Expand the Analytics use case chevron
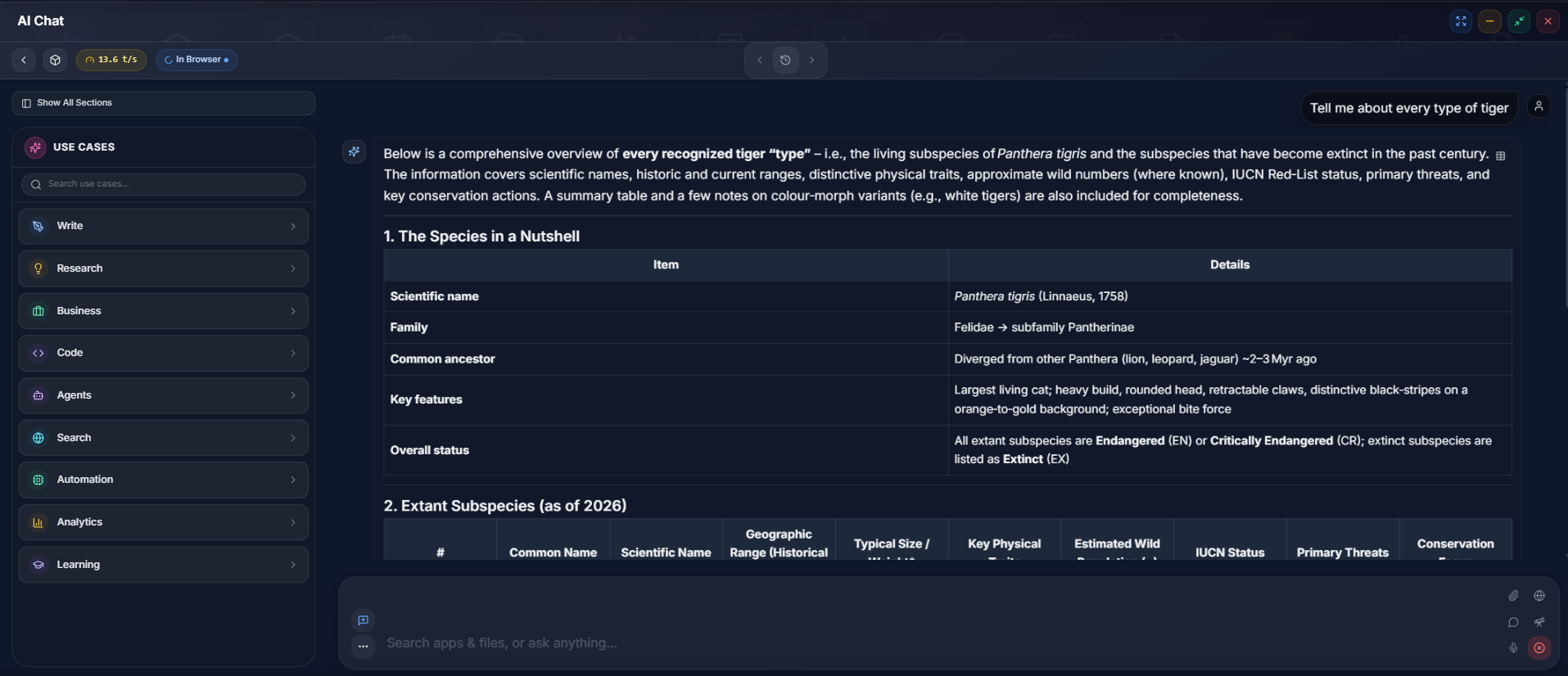 (293, 522)
